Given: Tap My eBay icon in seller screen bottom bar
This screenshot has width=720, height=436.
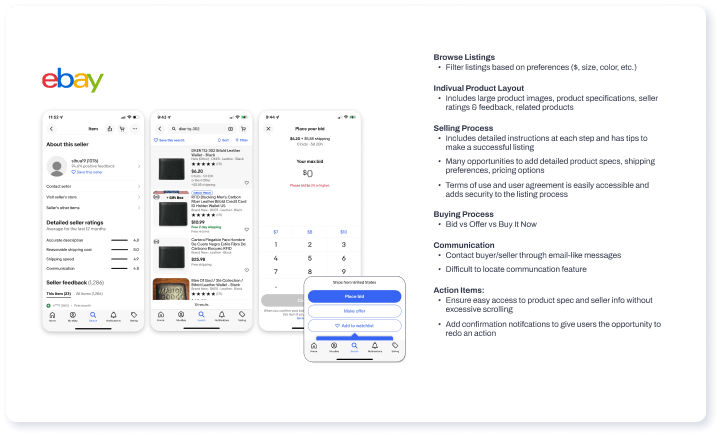Looking at the screenshot, I should pos(73,316).
